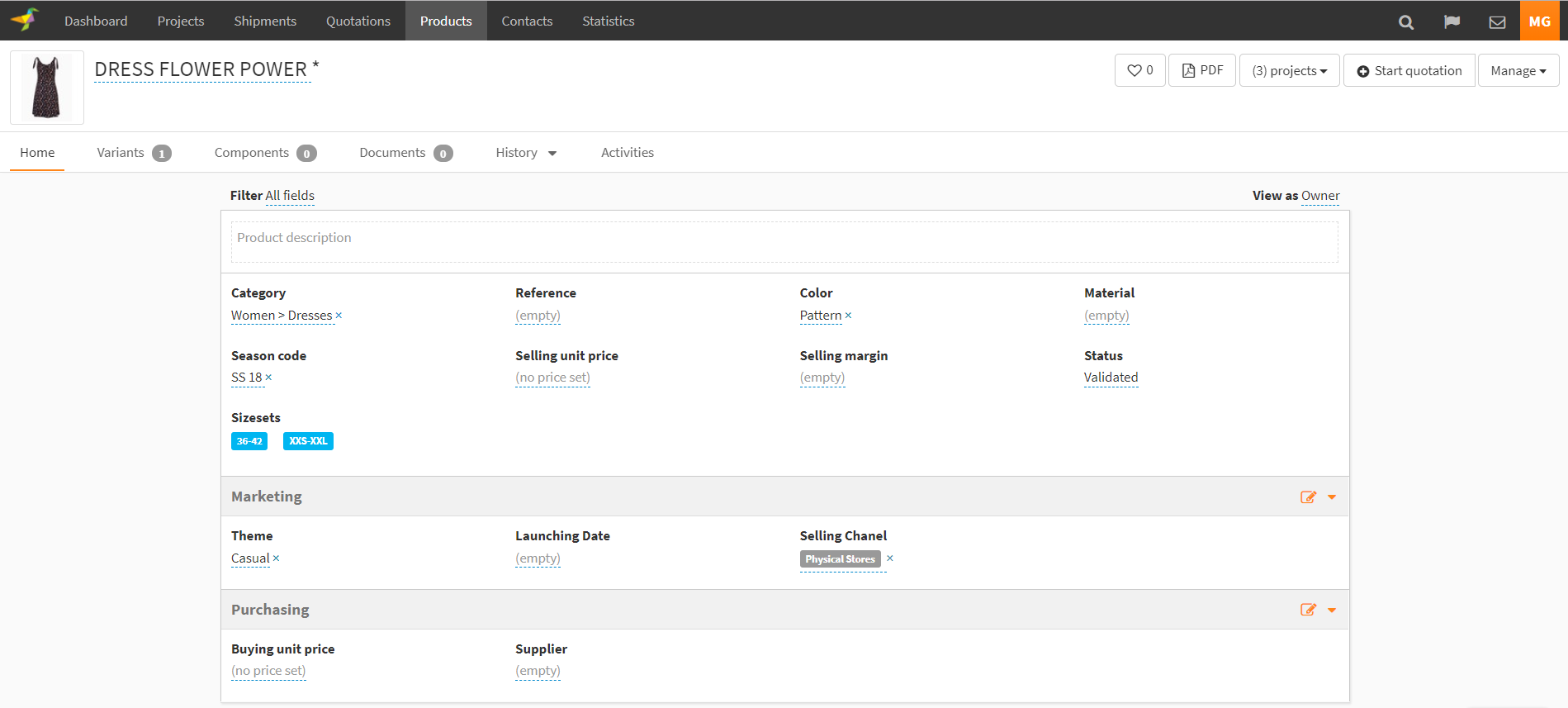Edit the Purchasing section with pencil icon

pos(1308,610)
